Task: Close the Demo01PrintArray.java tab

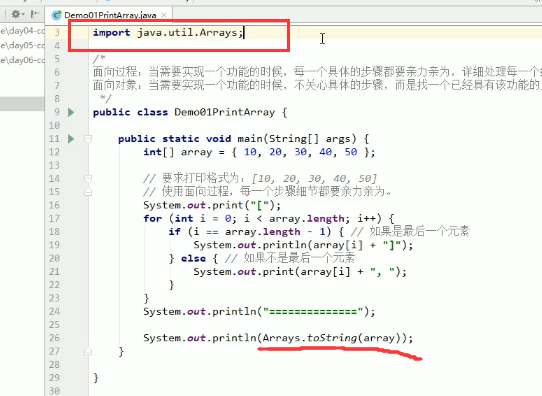Action: tap(164, 15)
